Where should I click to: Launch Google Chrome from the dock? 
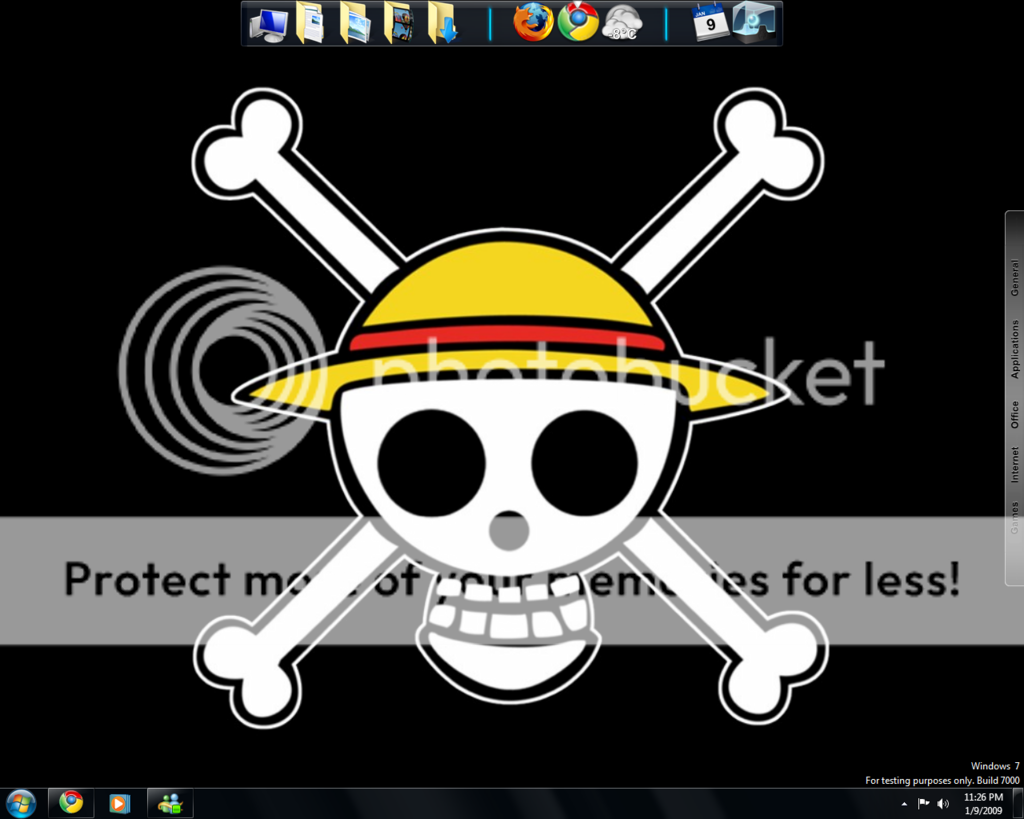click(578, 22)
